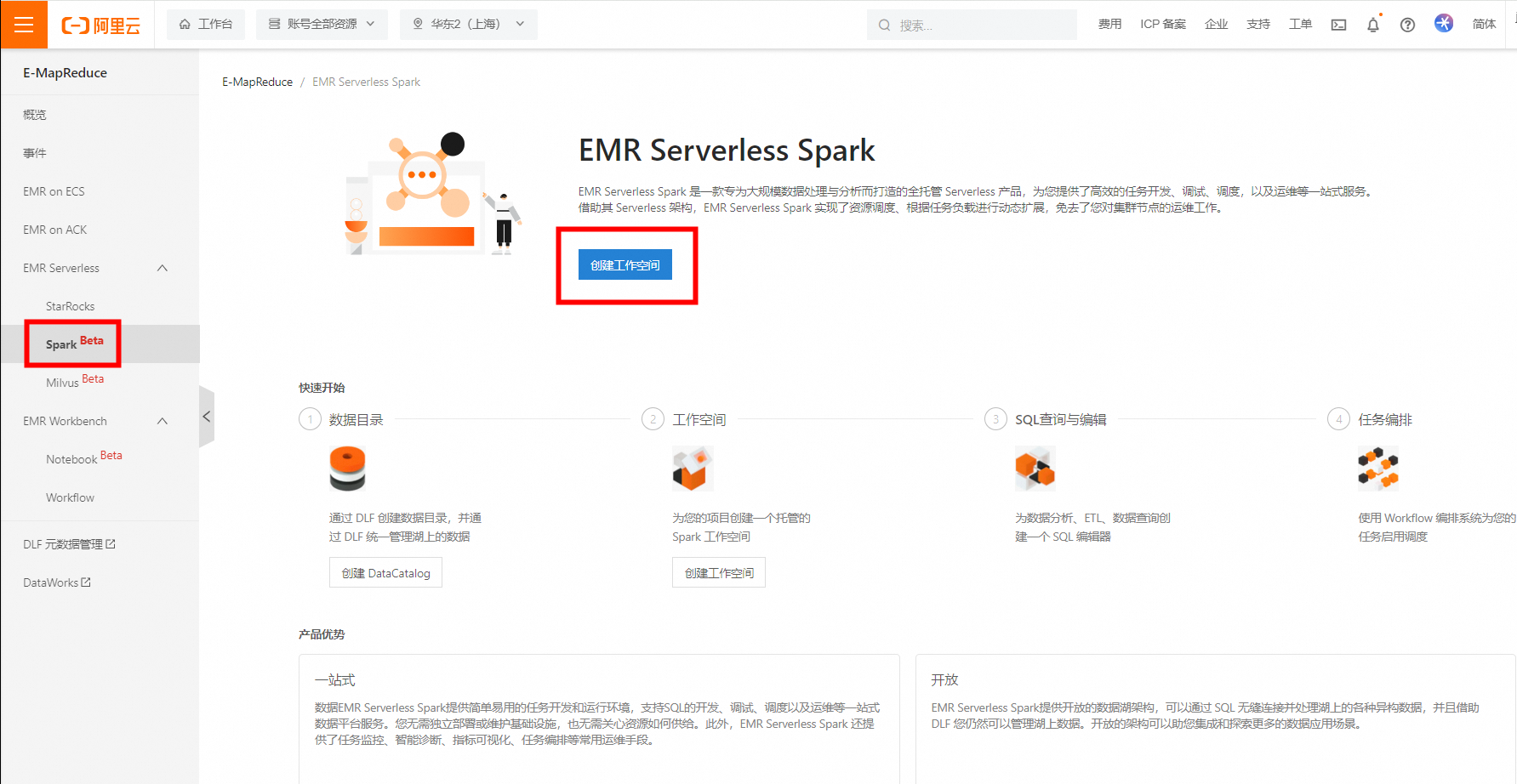1517x784 pixels.
Task: Open the 华东2（上海）region selector
Action: (x=468, y=24)
